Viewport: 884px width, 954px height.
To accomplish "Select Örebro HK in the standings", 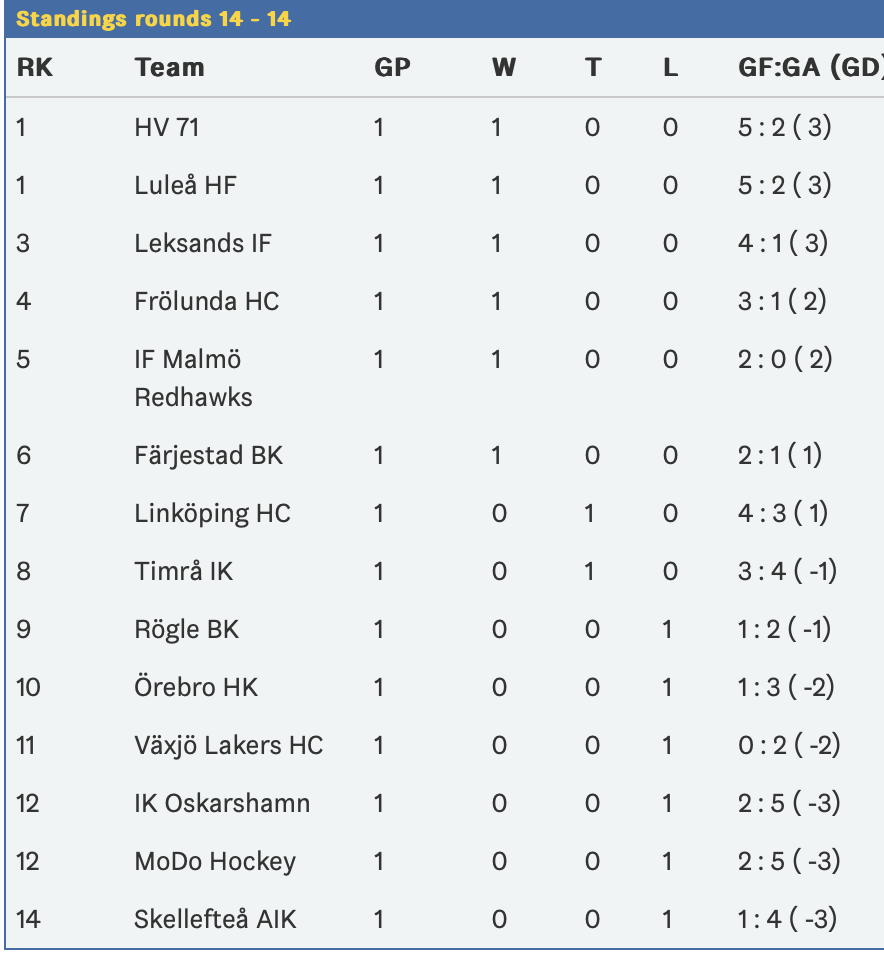I will pyautogui.click(x=196, y=688).
